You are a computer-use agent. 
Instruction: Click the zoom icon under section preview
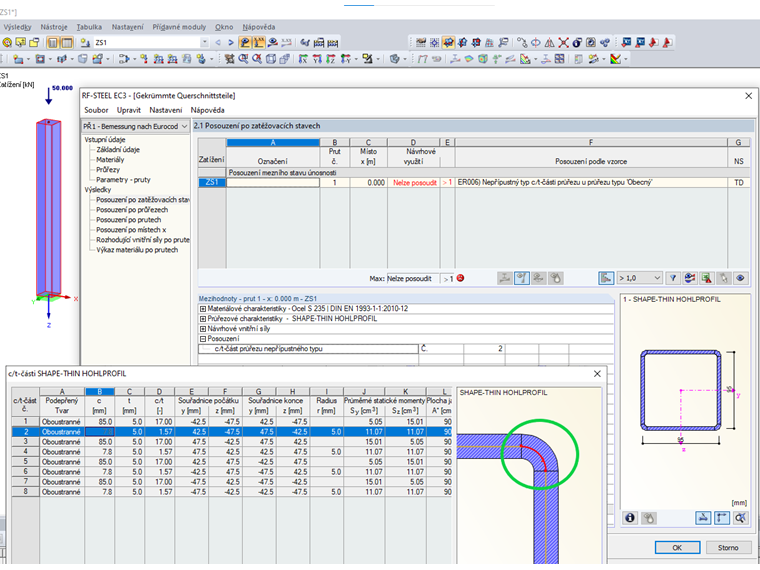(740, 518)
